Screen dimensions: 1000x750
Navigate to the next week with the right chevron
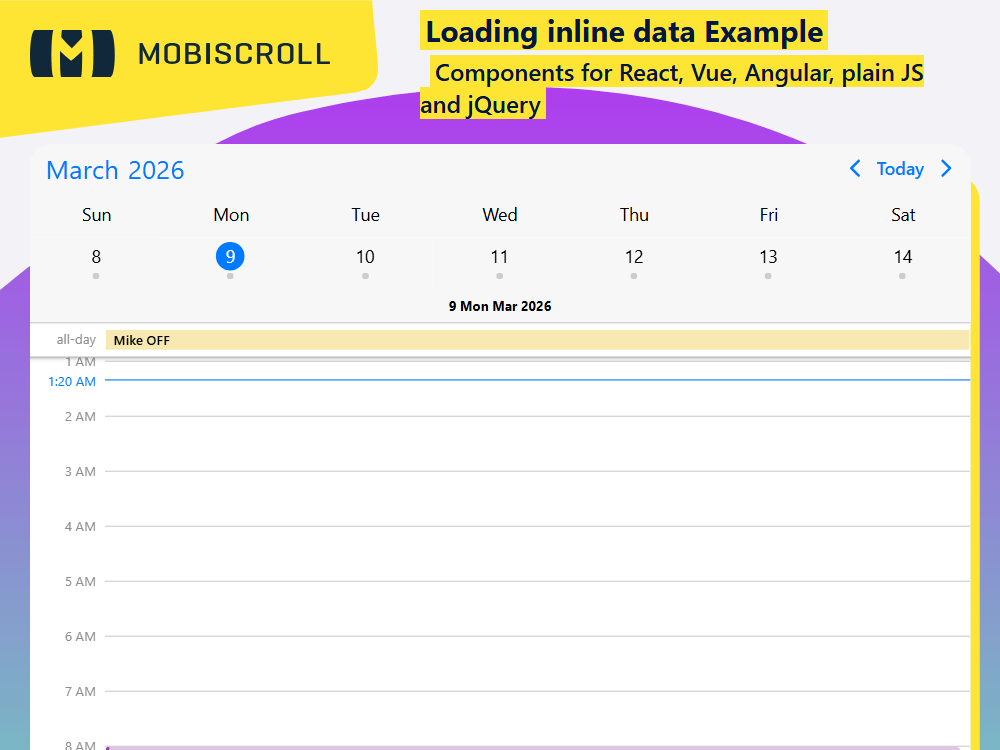point(946,169)
